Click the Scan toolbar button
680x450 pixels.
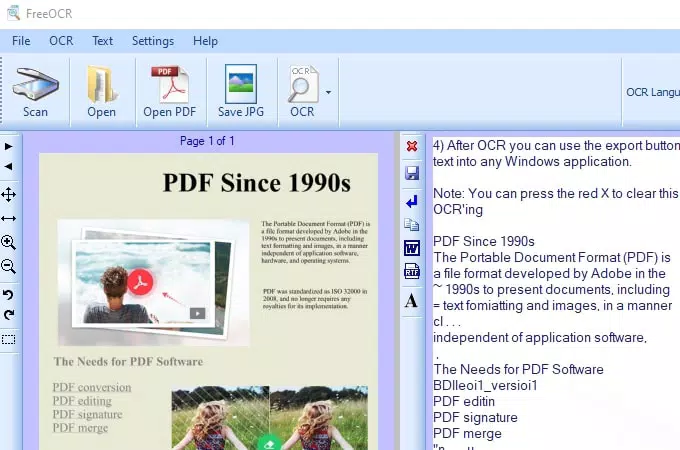(35, 92)
